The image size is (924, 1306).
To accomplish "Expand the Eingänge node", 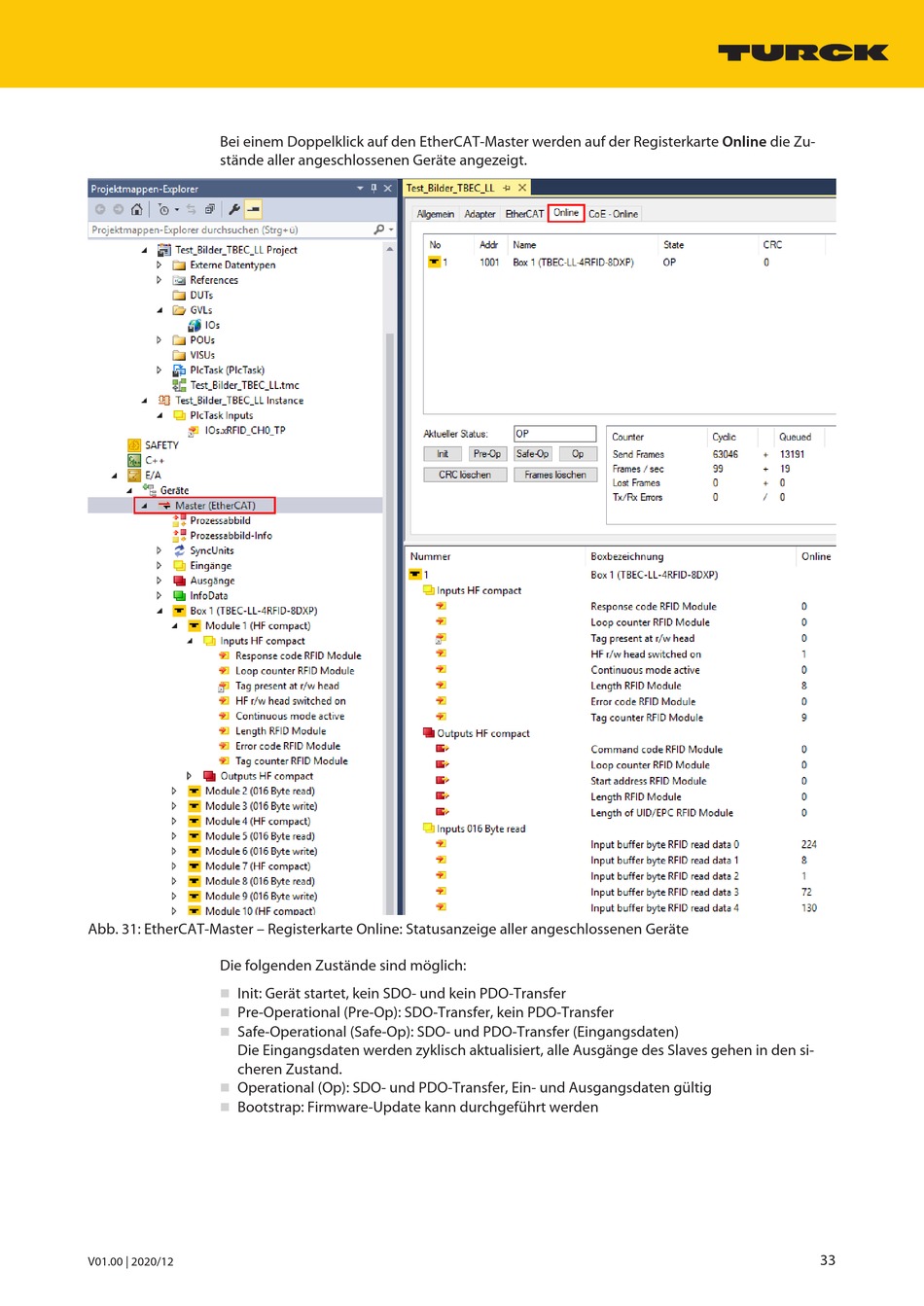I will [160, 565].
